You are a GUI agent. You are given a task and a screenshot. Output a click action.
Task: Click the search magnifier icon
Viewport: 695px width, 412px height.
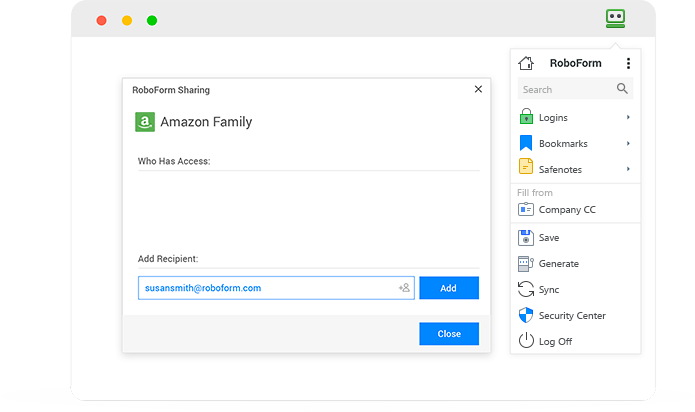pos(622,89)
